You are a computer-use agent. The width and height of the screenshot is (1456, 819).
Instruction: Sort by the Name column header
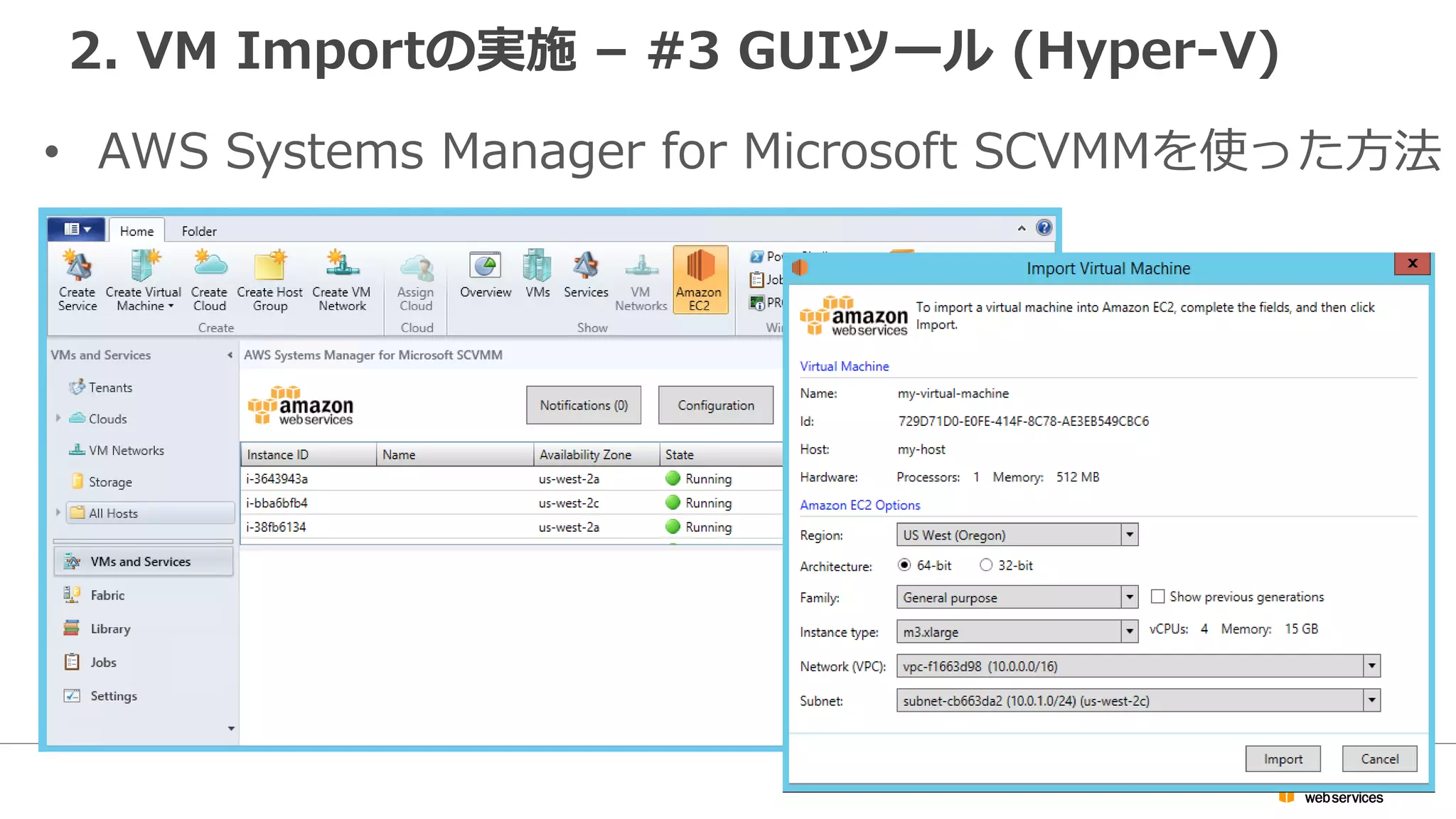pos(455,454)
